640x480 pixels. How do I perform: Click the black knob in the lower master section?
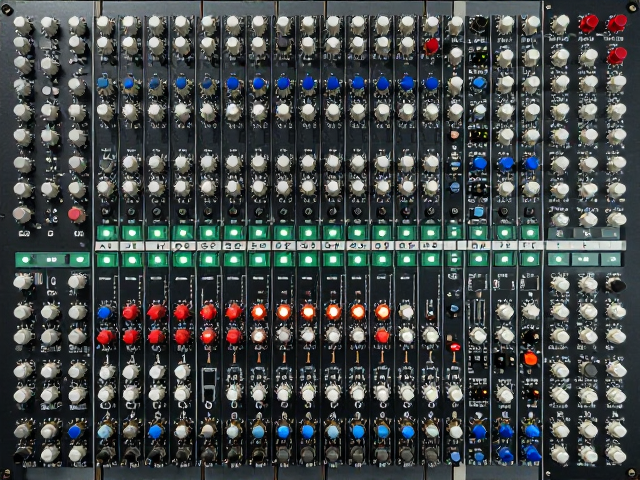click(x=616, y=284)
